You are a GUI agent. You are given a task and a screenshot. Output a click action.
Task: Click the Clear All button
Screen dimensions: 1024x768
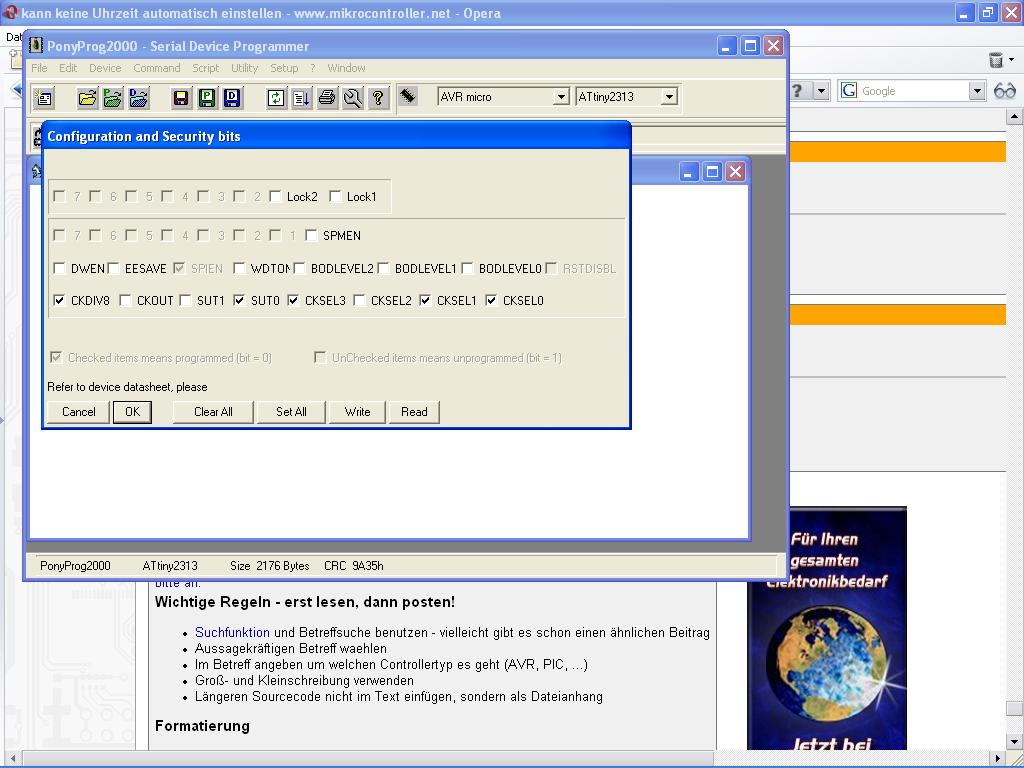pyautogui.click(x=213, y=411)
